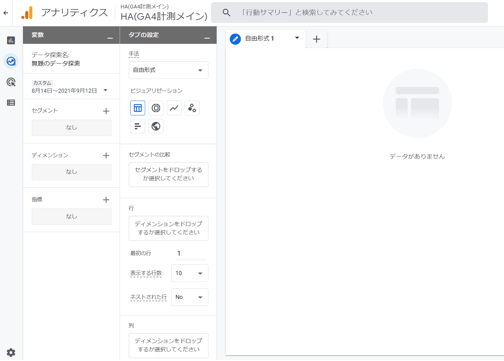The height and width of the screenshot is (361, 504).
Task: Click segment comparison drop zone
Action: (x=169, y=174)
